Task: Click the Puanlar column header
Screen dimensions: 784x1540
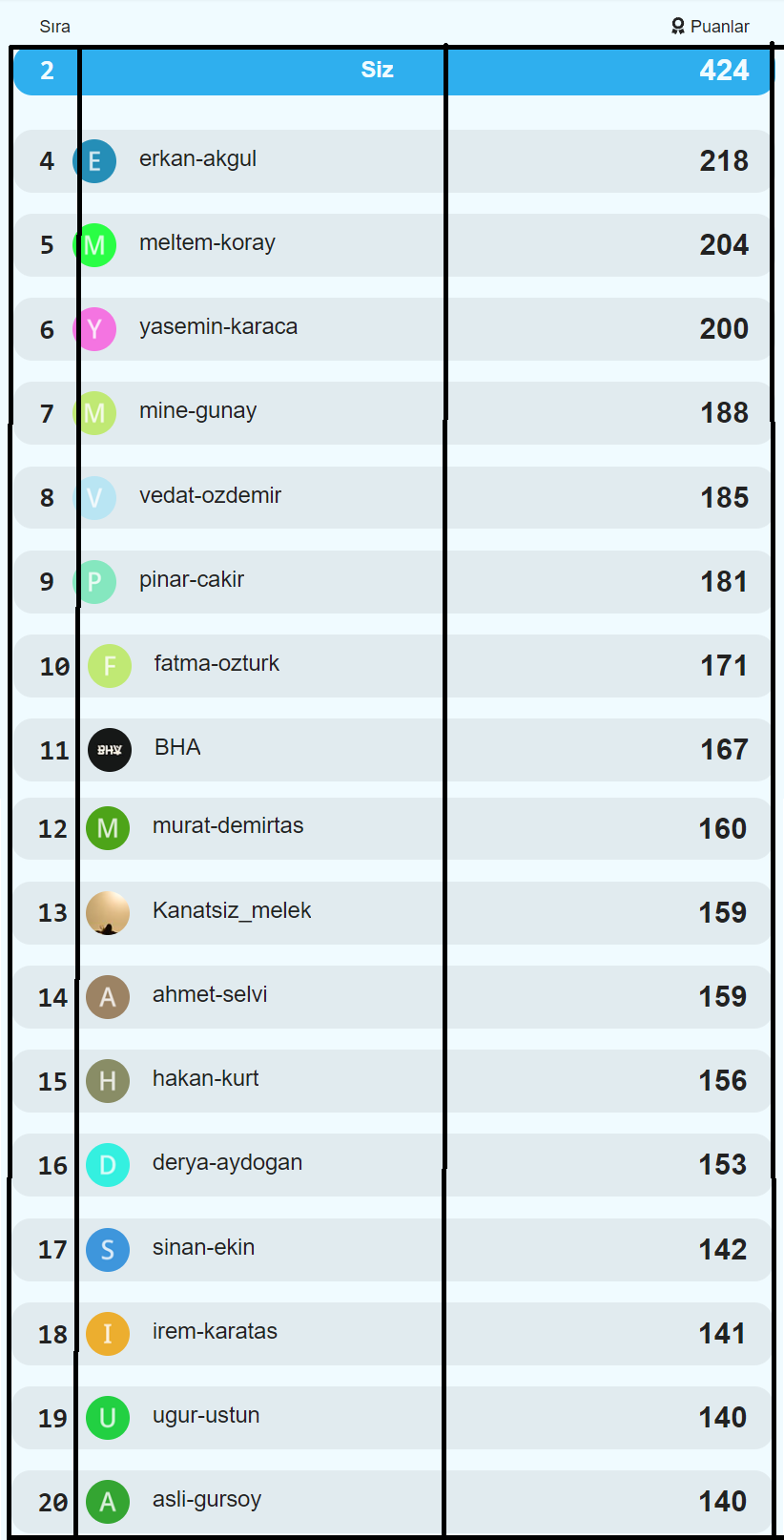Action: pos(711,27)
